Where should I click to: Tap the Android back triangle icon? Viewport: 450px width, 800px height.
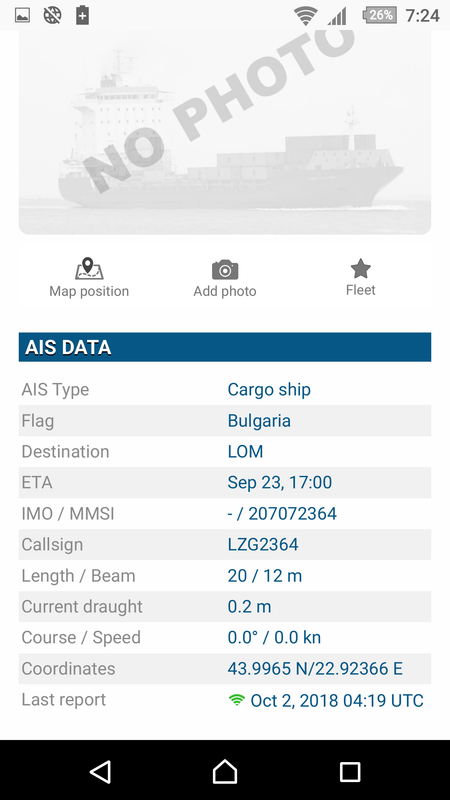[x=101, y=771]
